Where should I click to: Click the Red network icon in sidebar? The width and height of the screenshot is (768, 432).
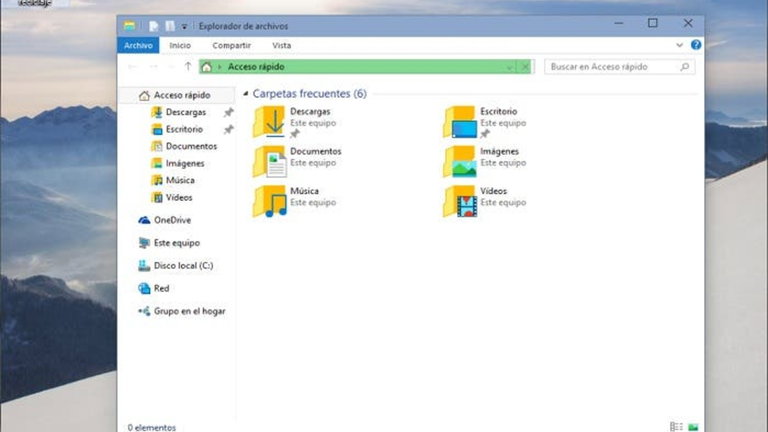tap(144, 288)
